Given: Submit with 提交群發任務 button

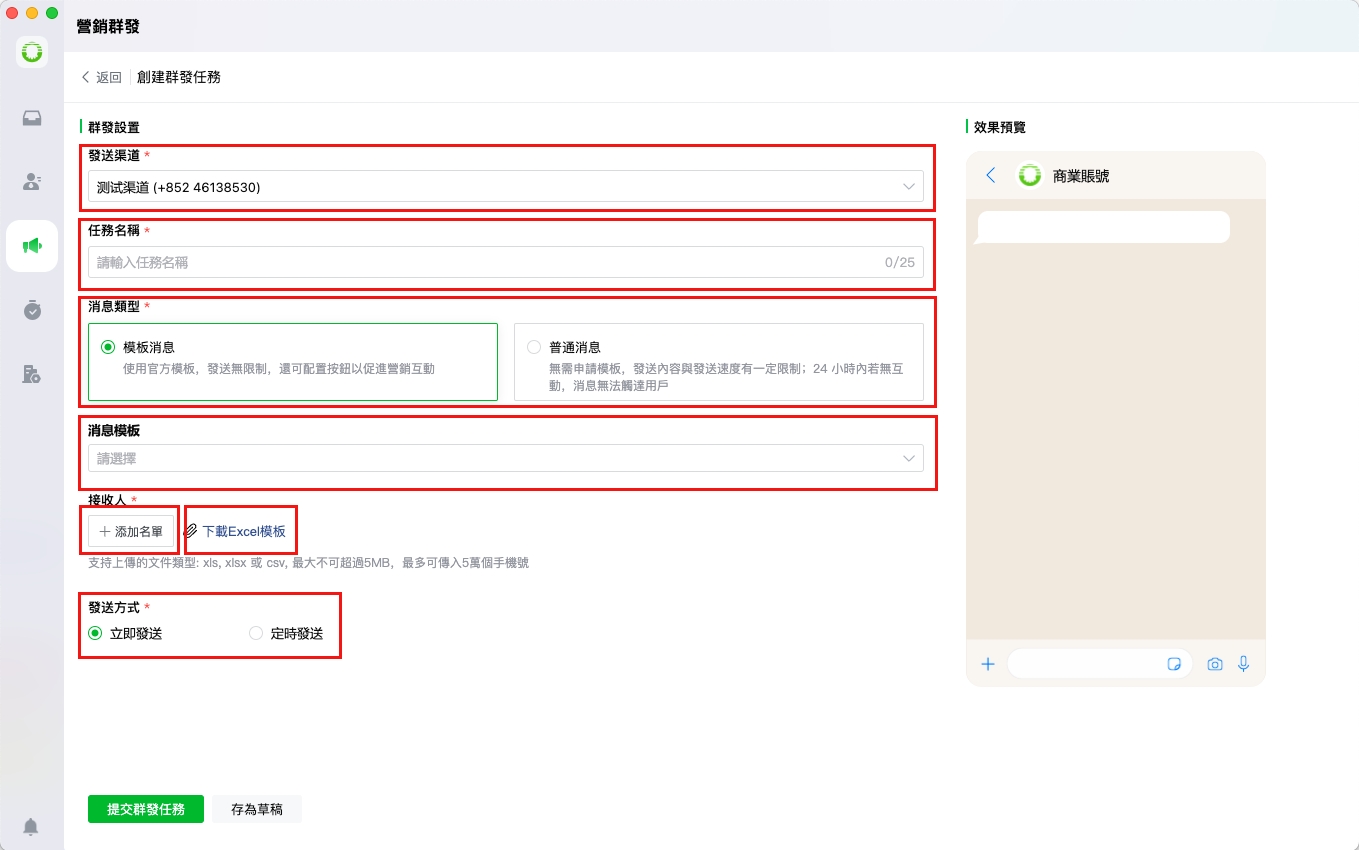Looking at the screenshot, I should tap(146, 809).
